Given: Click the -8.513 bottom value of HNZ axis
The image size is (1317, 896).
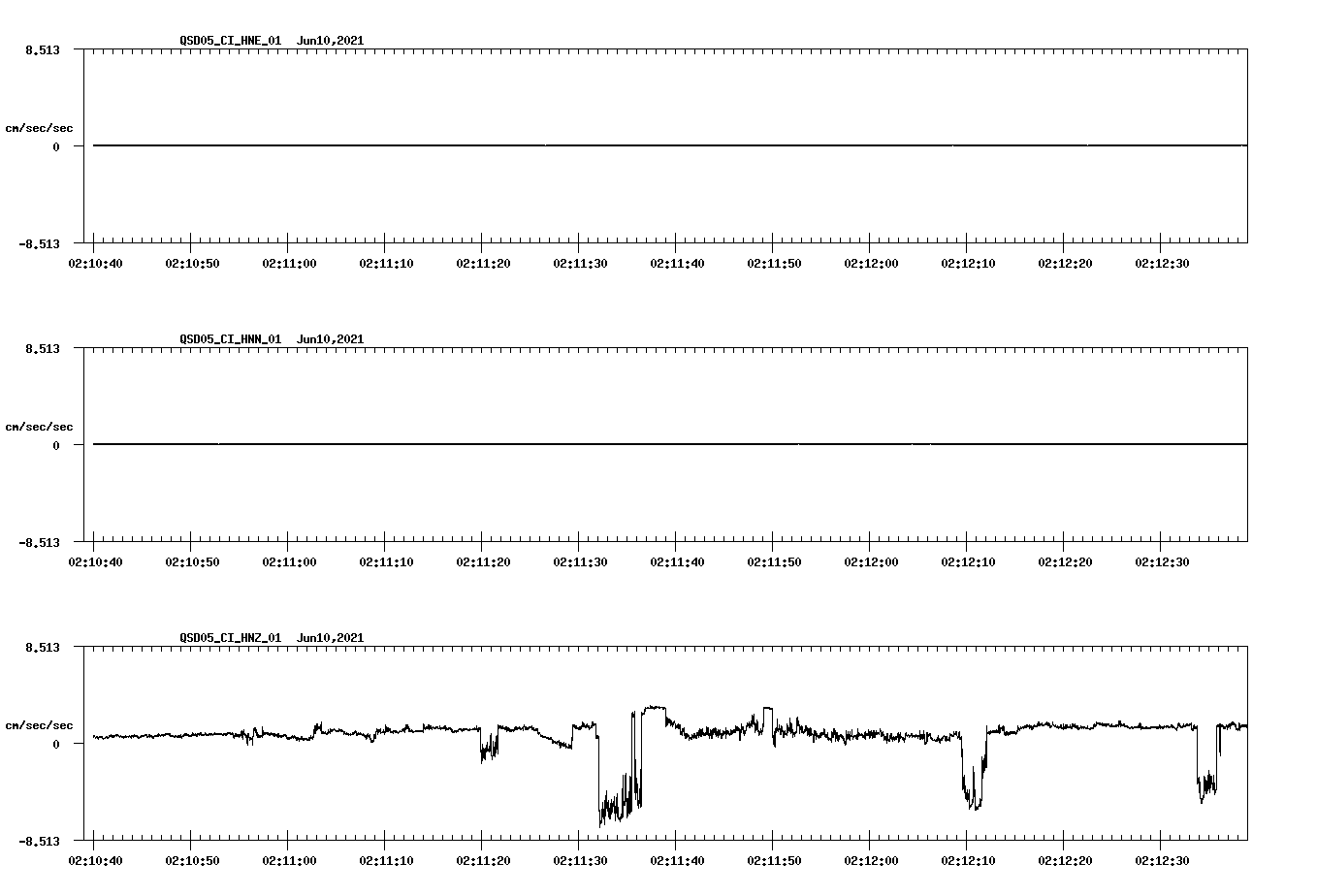Looking at the screenshot, I should pyautogui.click(x=40, y=842).
